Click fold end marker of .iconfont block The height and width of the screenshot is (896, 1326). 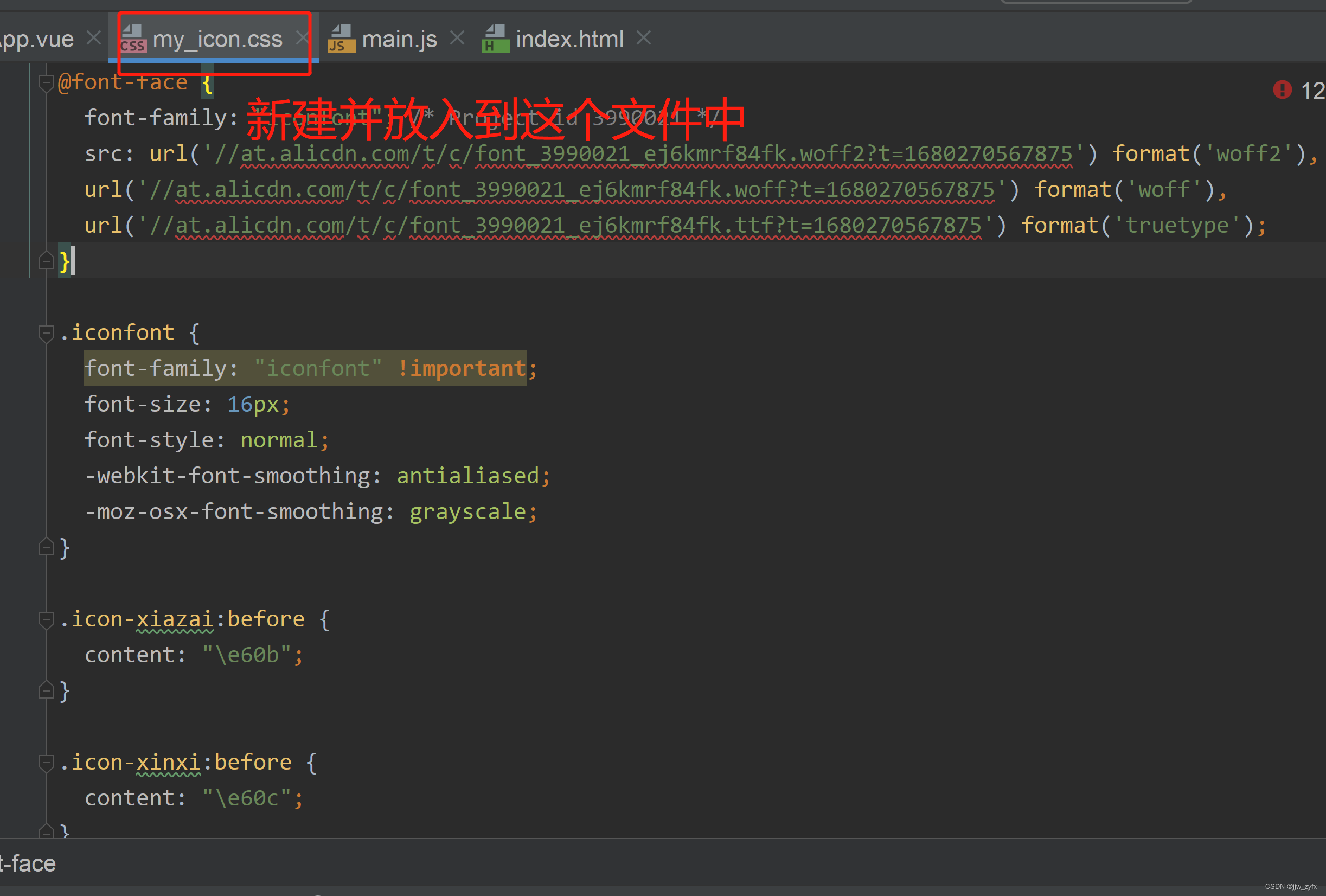[46, 548]
